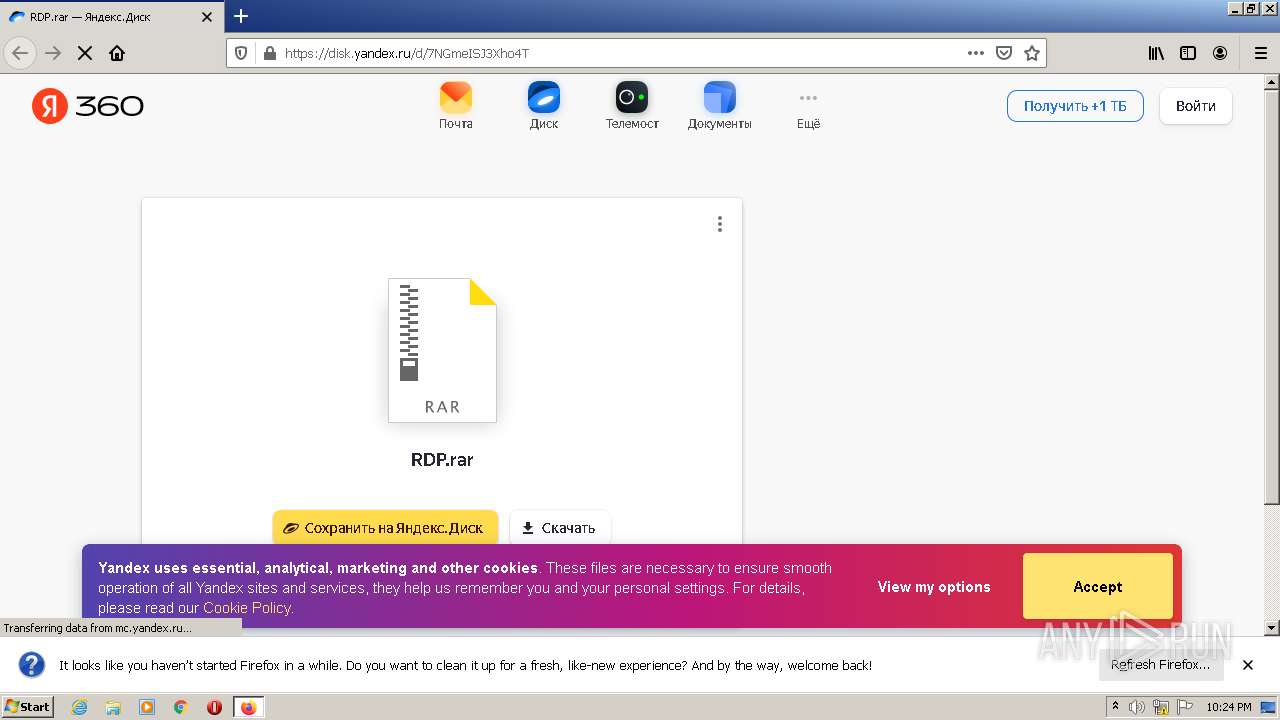Launch Internet Explorer from the taskbar
This screenshot has height=720, width=1280.
pyautogui.click(x=80, y=707)
